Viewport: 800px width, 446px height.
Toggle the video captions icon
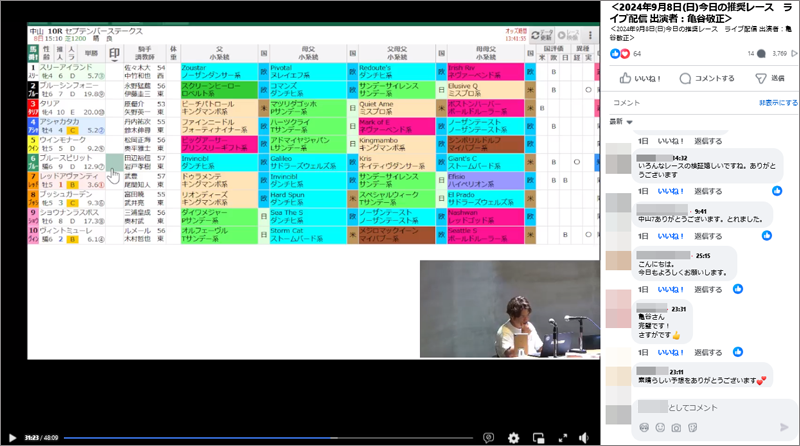[x=488, y=438]
